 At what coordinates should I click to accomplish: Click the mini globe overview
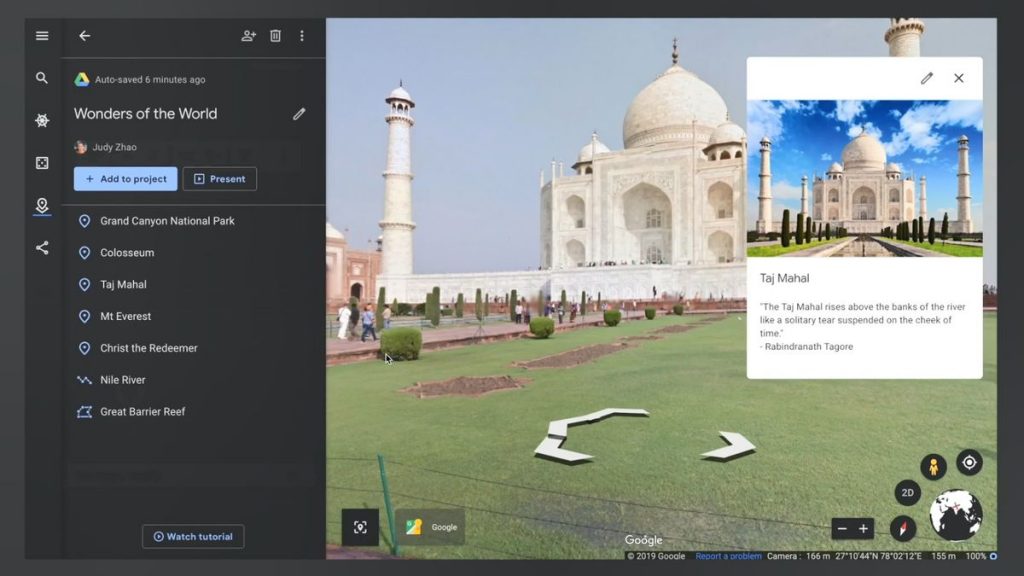[x=956, y=515]
